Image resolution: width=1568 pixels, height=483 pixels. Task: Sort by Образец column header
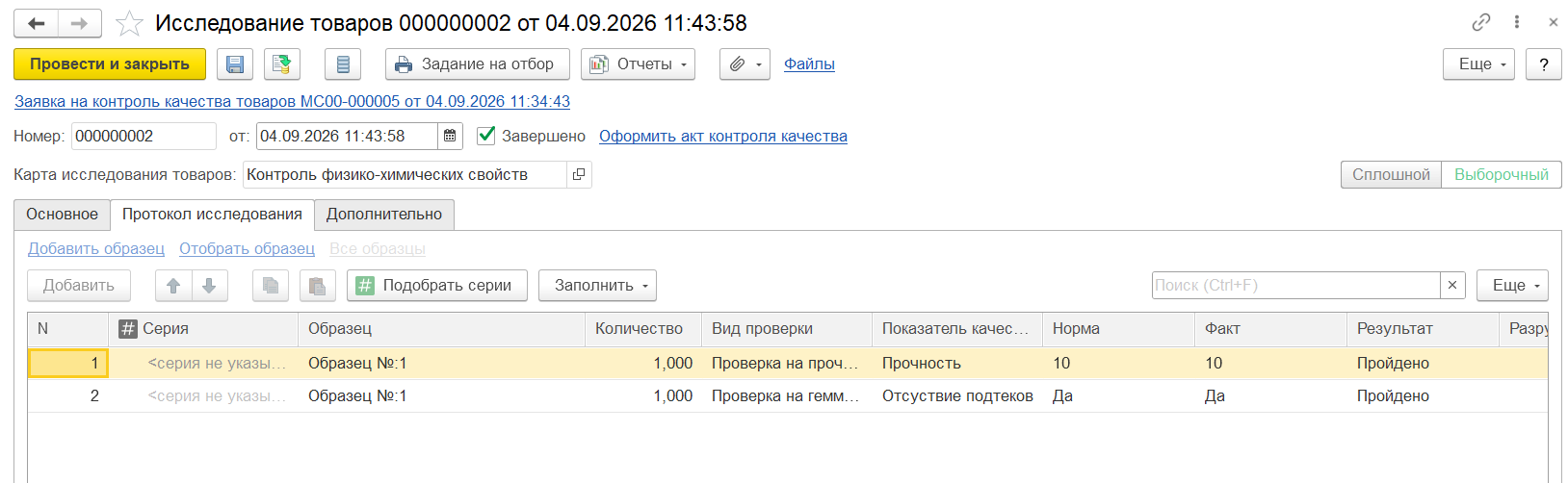click(x=441, y=329)
